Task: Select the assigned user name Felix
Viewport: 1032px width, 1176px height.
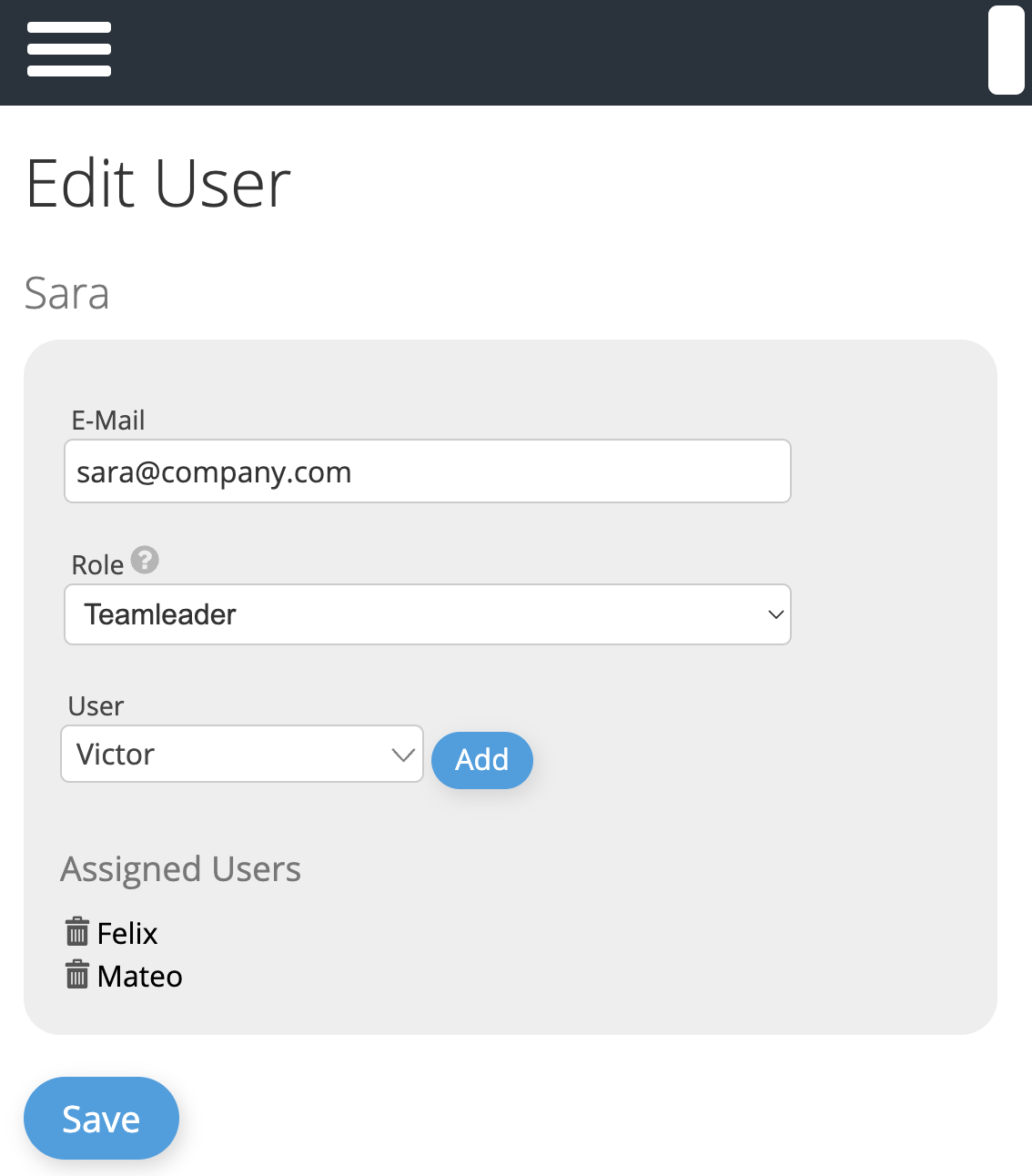Action: click(x=127, y=934)
